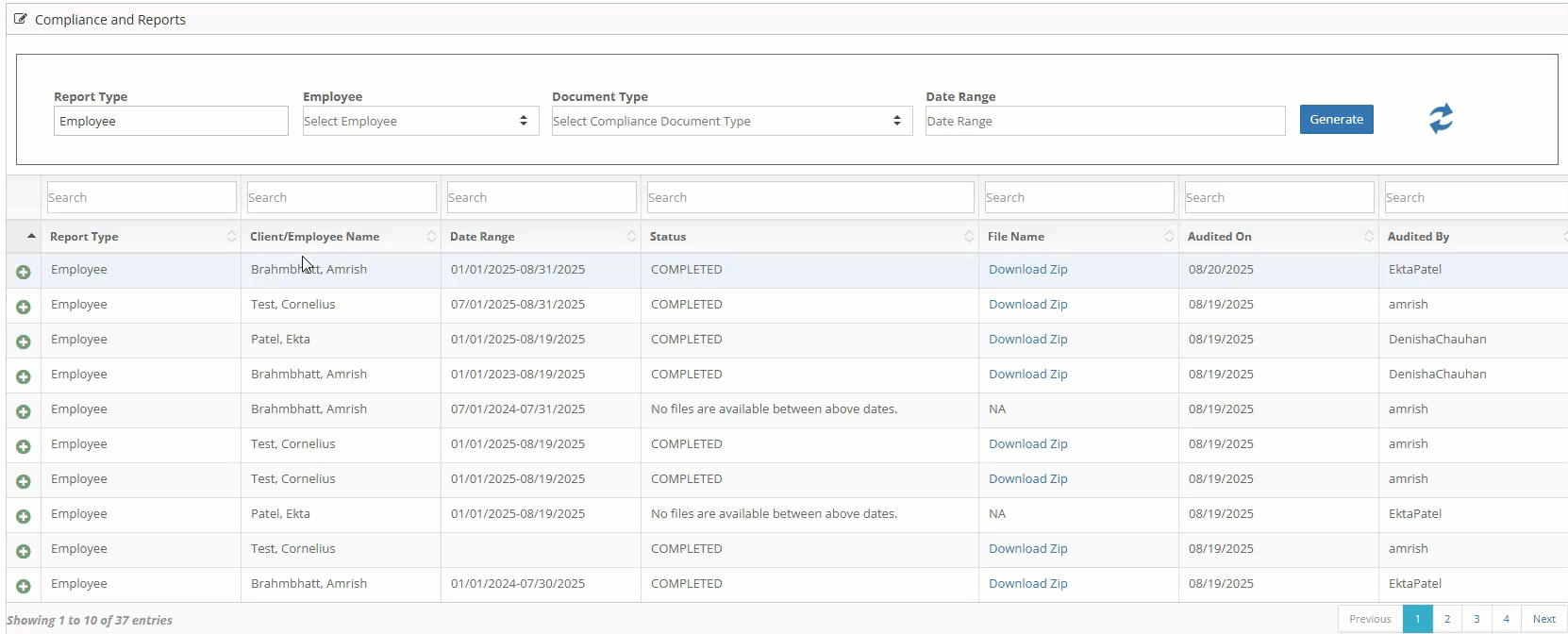Screen dimensions: 1568x634
Task: Download Zip for the first row
Action: pyautogui.click(x=1027, y=270)
